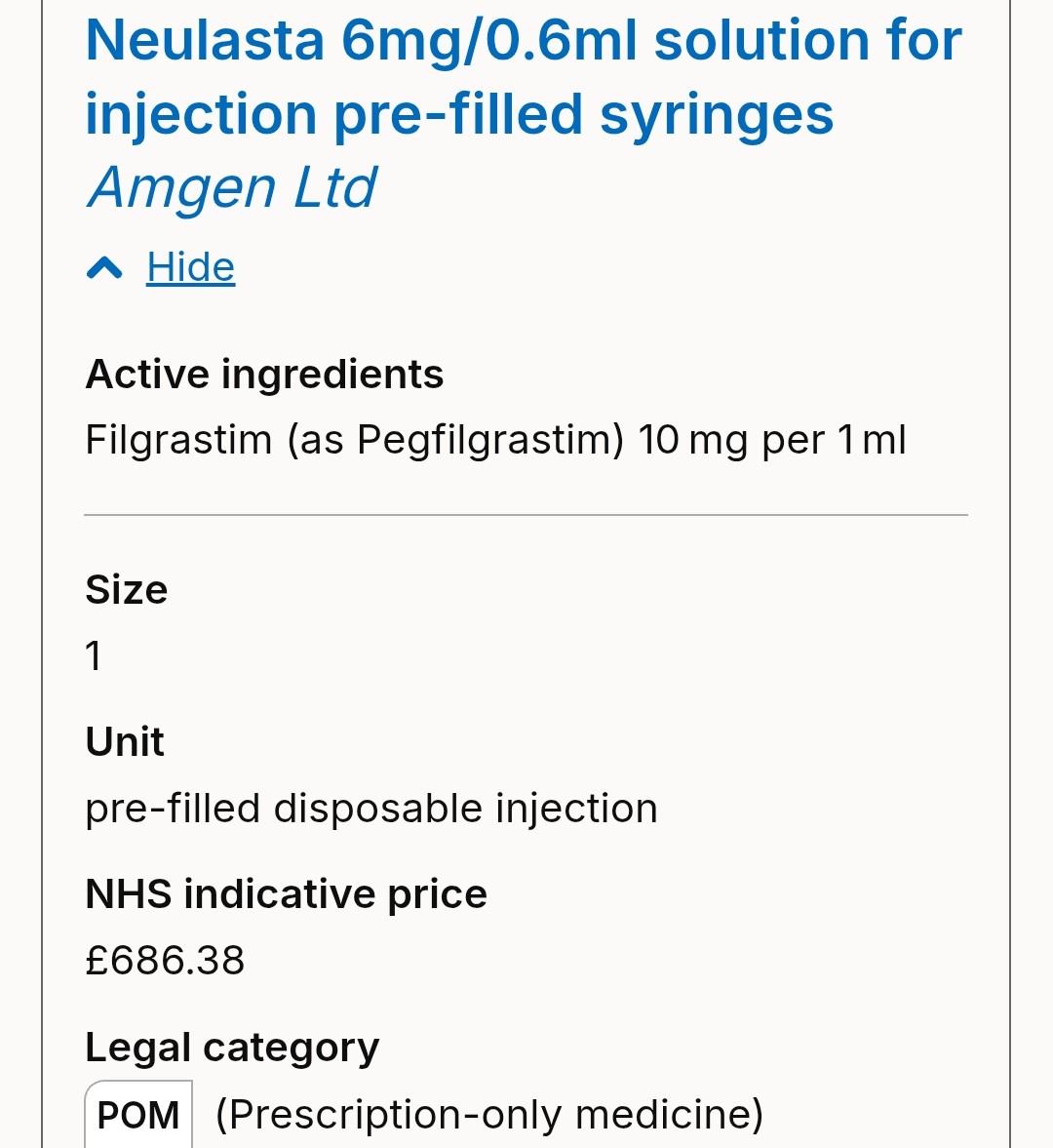Viewport: 1053px width, 1148px height.
Task: Click the Legal category heading
Action: click(232, 1048)
